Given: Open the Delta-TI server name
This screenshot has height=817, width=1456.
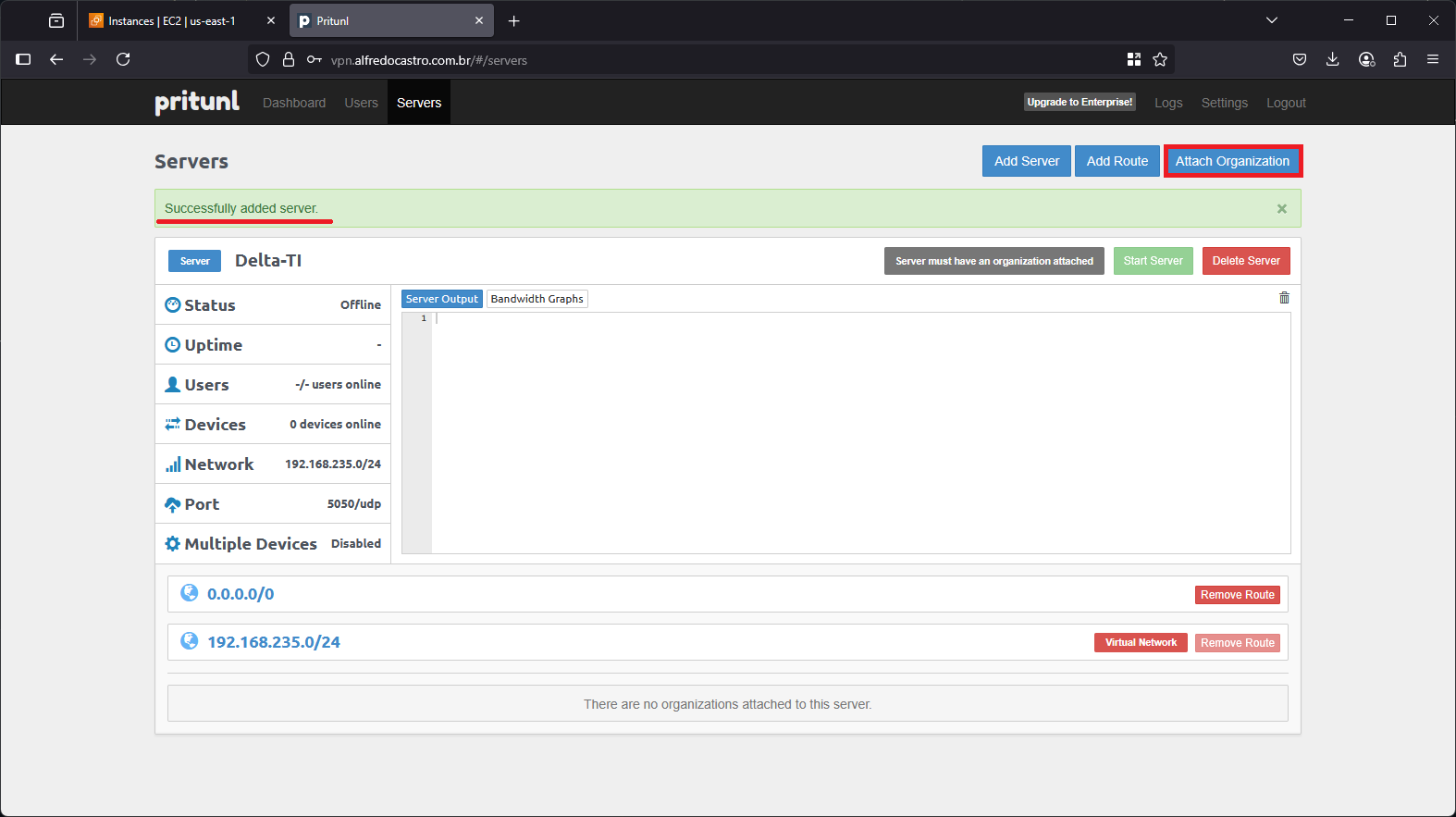Looking at the screenshot, I should 268,261.
